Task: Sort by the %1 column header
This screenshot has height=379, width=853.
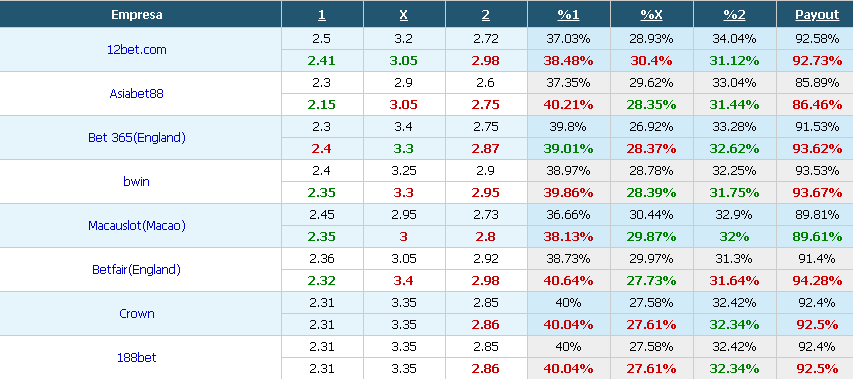Action: coord(568,15)
